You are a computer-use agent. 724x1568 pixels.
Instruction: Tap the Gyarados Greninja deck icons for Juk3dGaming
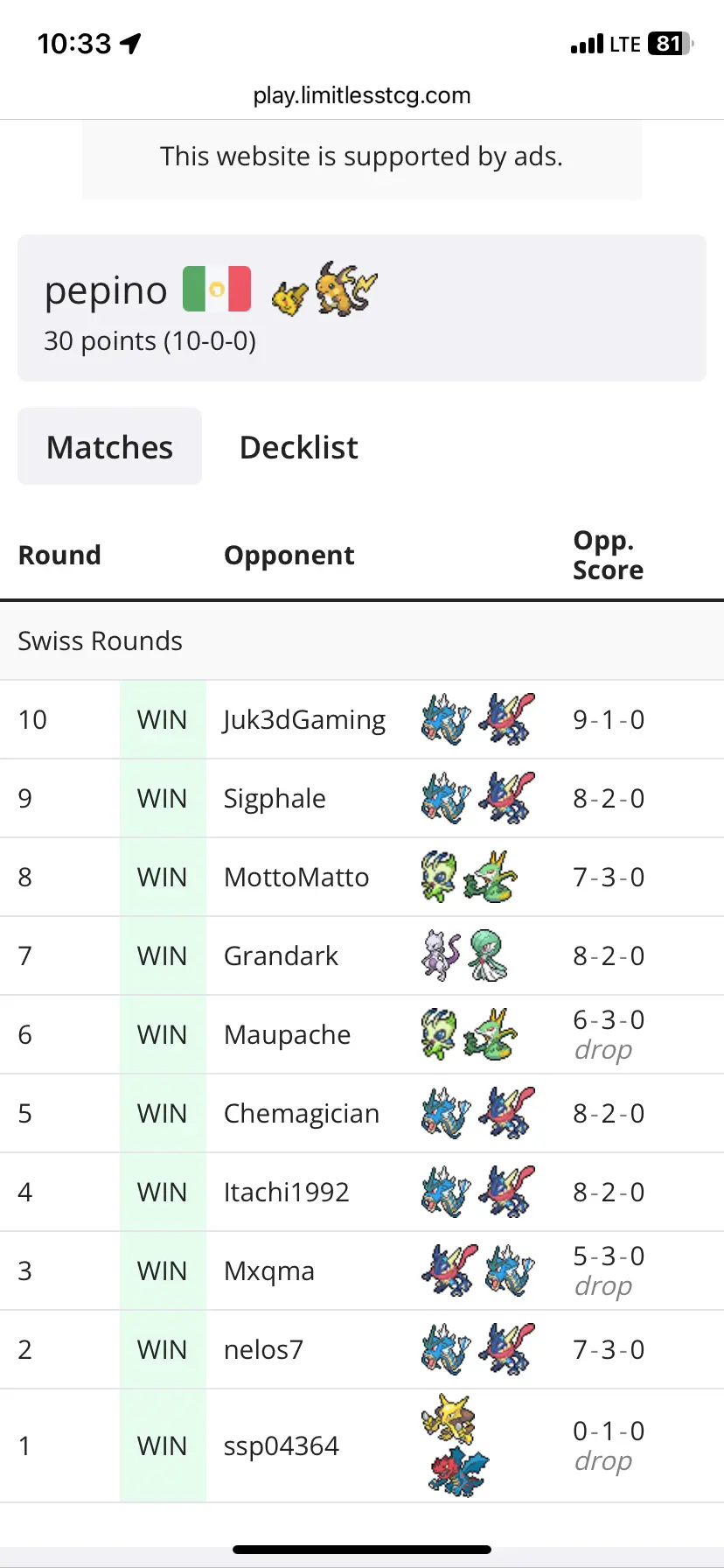click(477, 719)
